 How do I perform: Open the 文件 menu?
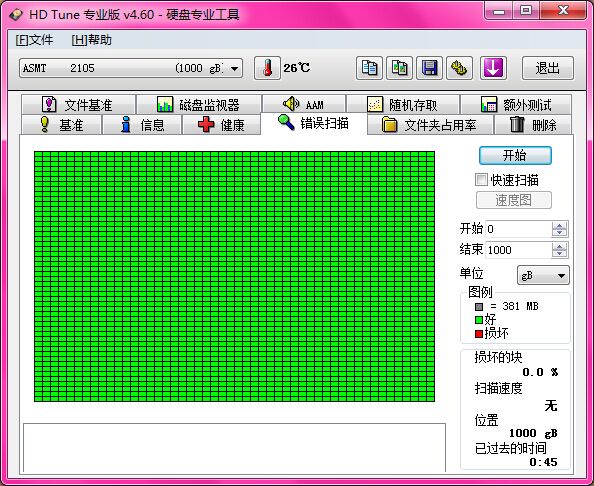coord(34,40)
